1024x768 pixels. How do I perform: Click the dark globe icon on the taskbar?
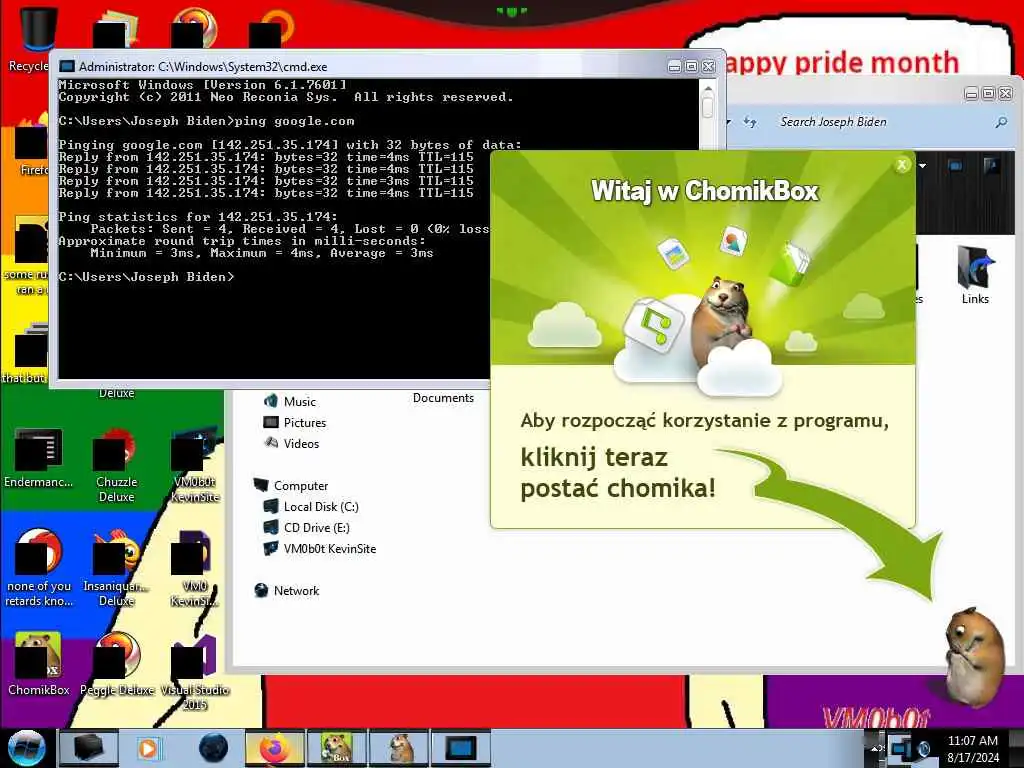(x=214, y=748)
